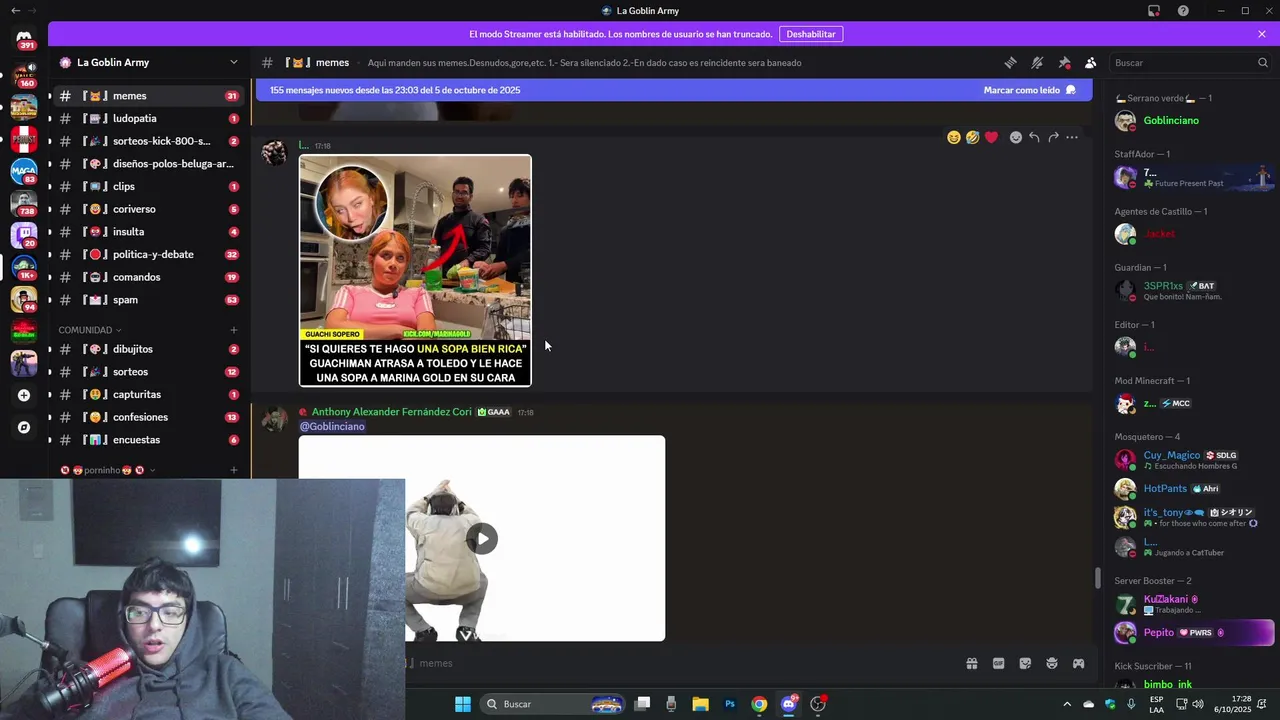Add channel to porninho category
Screen dimensions: 1280x720
[234, 470]
